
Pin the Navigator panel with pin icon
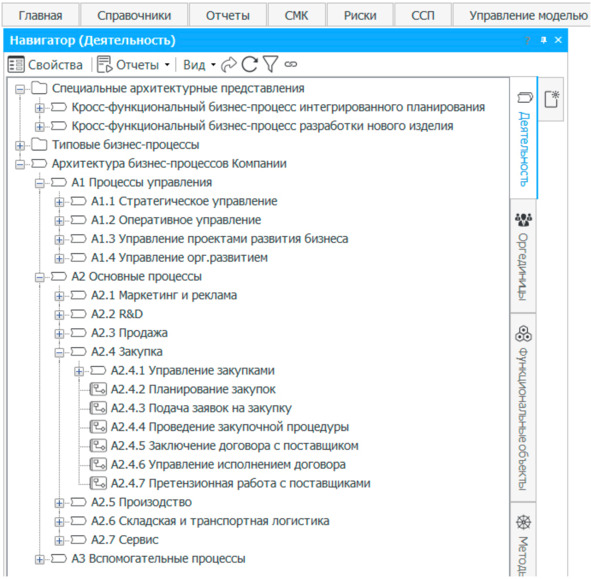pyautogui.click(x=544, y=40)
